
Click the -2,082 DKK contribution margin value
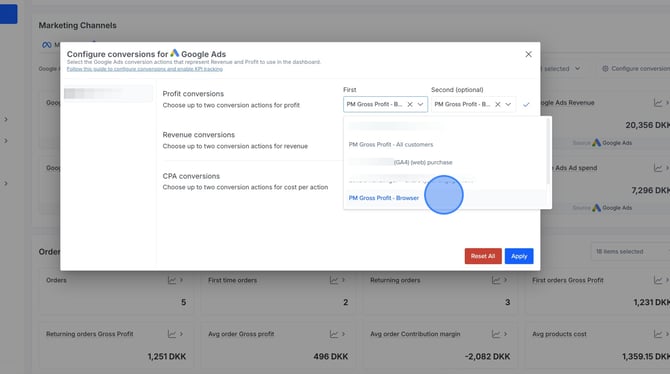tap(488, 356)
